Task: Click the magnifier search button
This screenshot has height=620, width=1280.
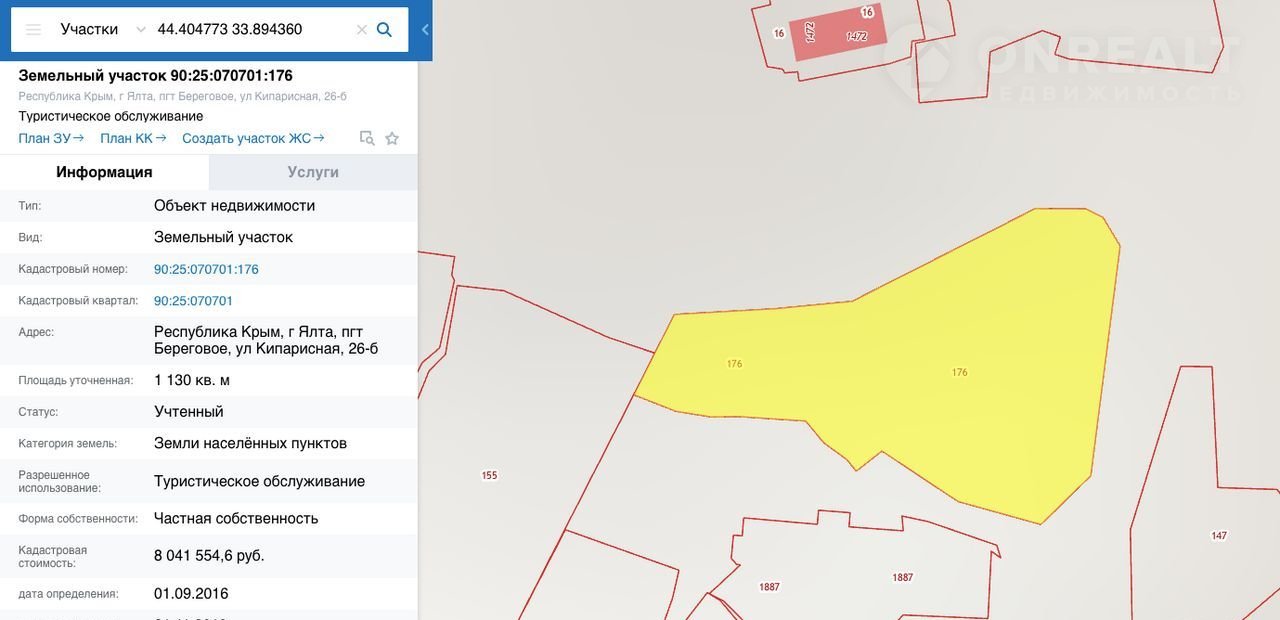Action: point(384,30)
